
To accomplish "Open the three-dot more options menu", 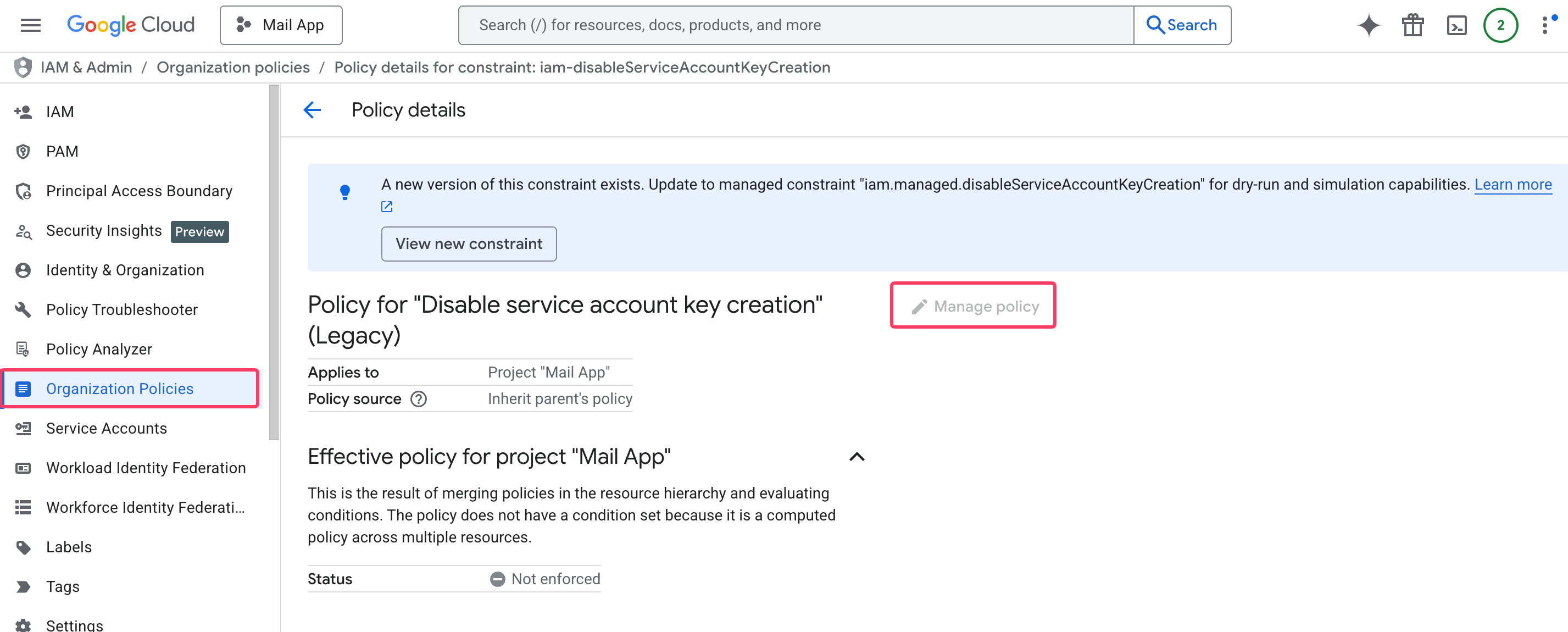I will tap(1545, 25).
